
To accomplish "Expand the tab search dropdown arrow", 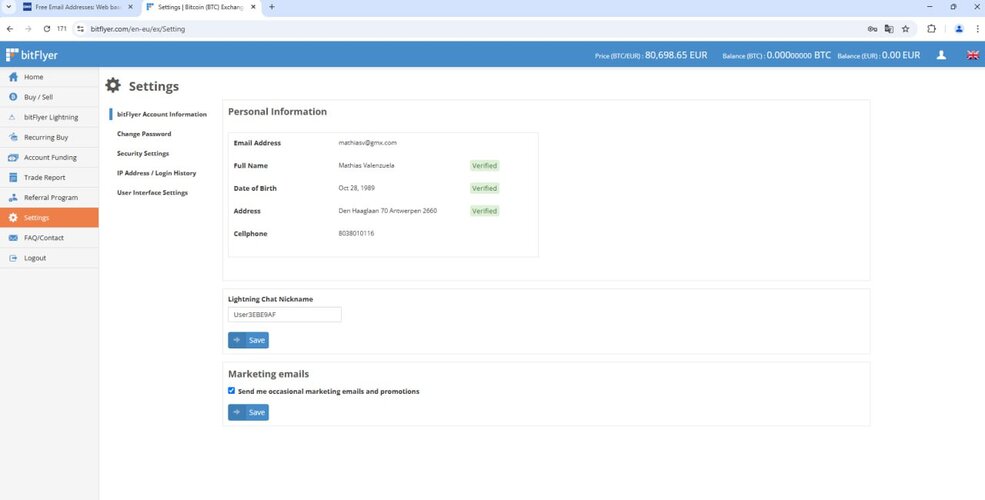I will [x=9, y=7].
